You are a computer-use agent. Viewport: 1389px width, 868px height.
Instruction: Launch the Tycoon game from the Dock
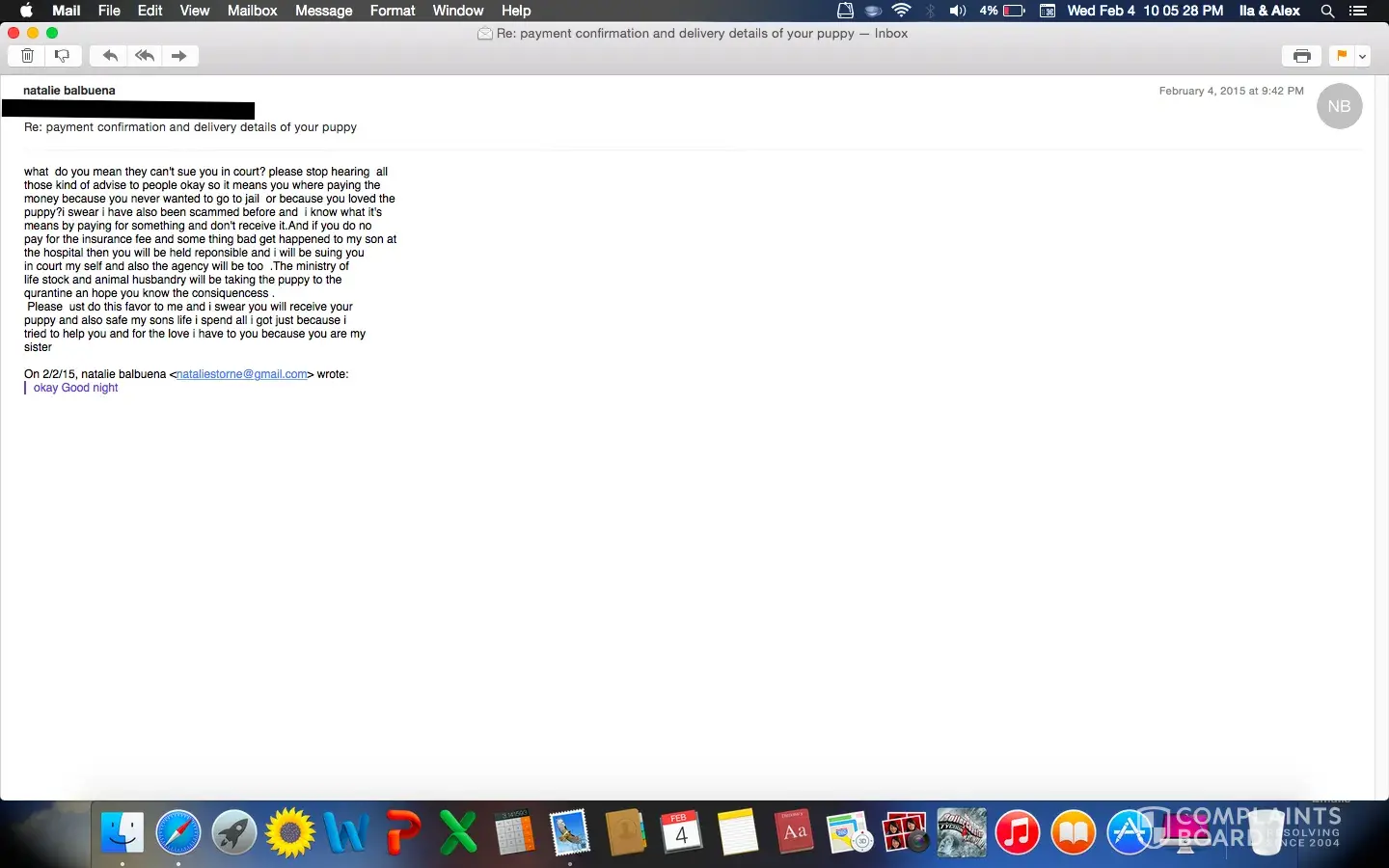click(x=962, y=832)
